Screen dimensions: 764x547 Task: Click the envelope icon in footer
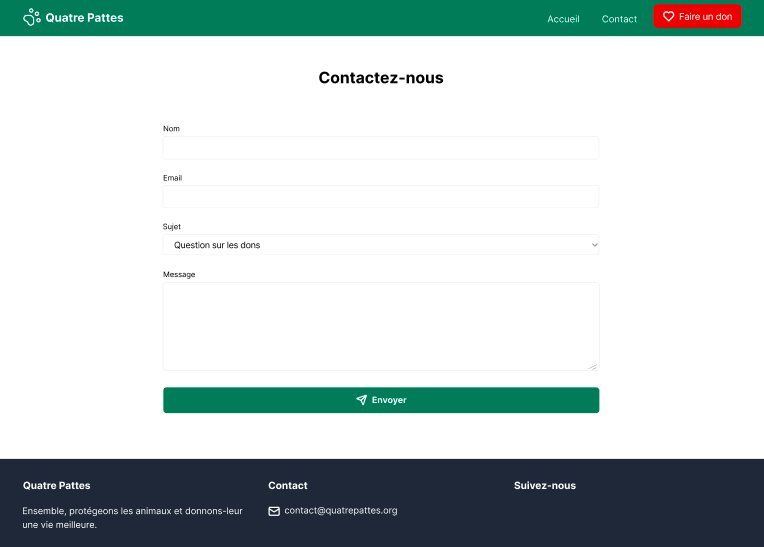pos(274,511)
